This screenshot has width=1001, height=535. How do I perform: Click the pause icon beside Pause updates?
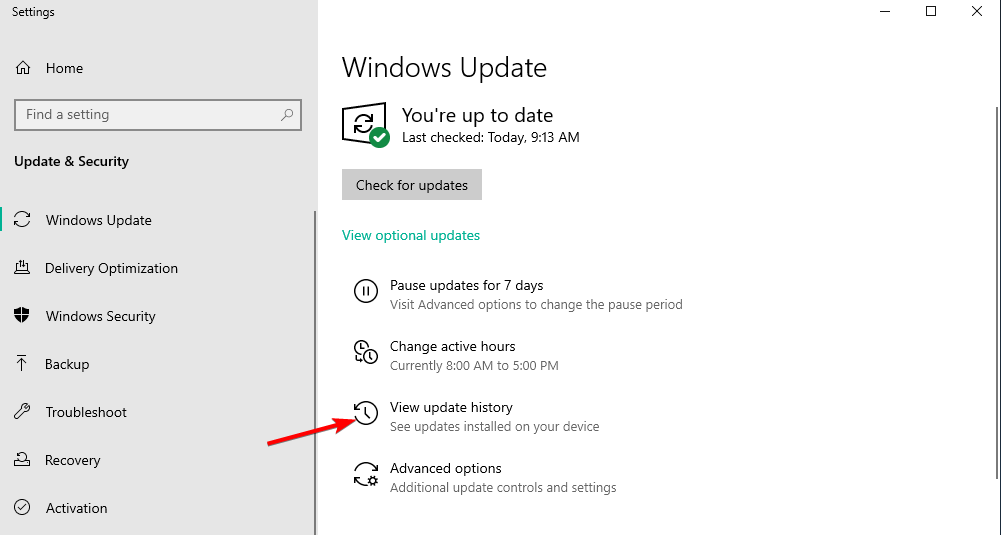(x=366, y=291)
